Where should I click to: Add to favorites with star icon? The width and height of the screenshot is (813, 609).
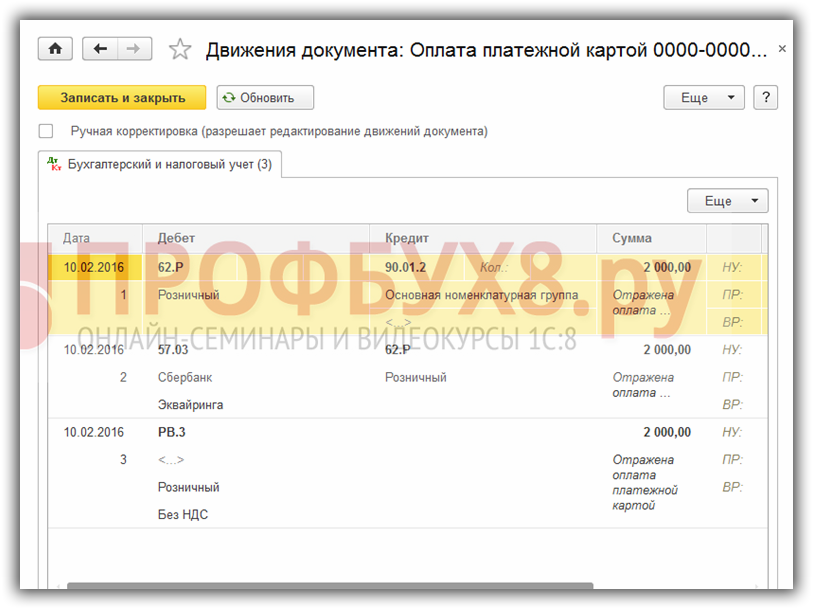[180, 49]
